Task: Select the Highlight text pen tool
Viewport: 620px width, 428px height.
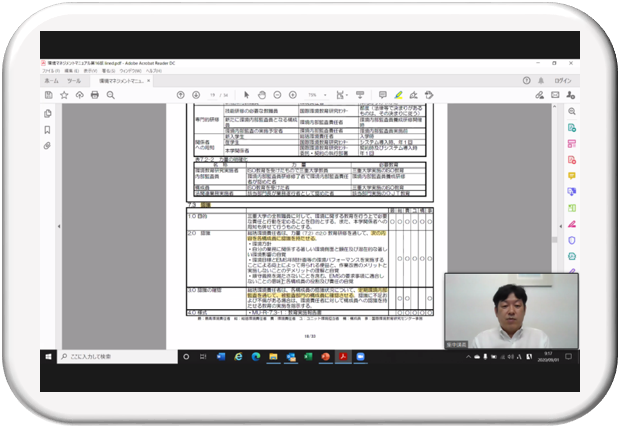Action: (399, 95)
